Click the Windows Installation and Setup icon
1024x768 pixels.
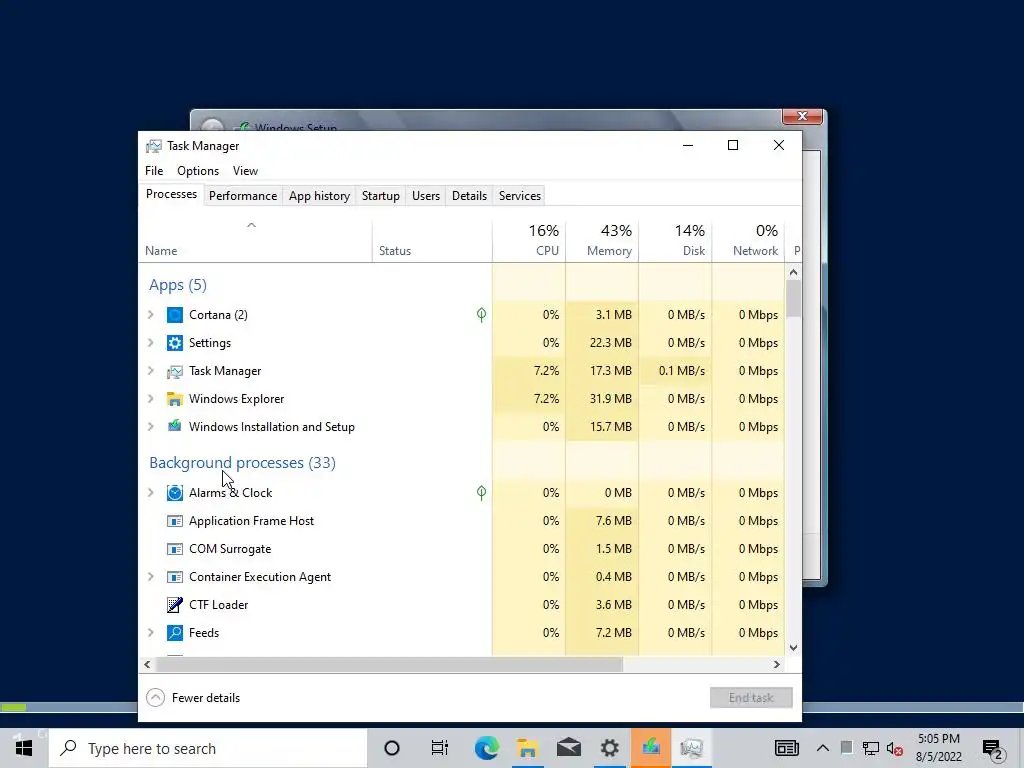[174, 426]
